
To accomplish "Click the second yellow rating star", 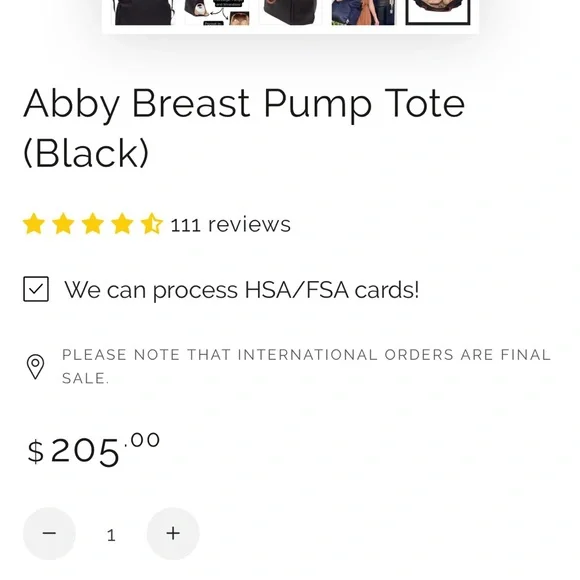I will click(63, 223).
